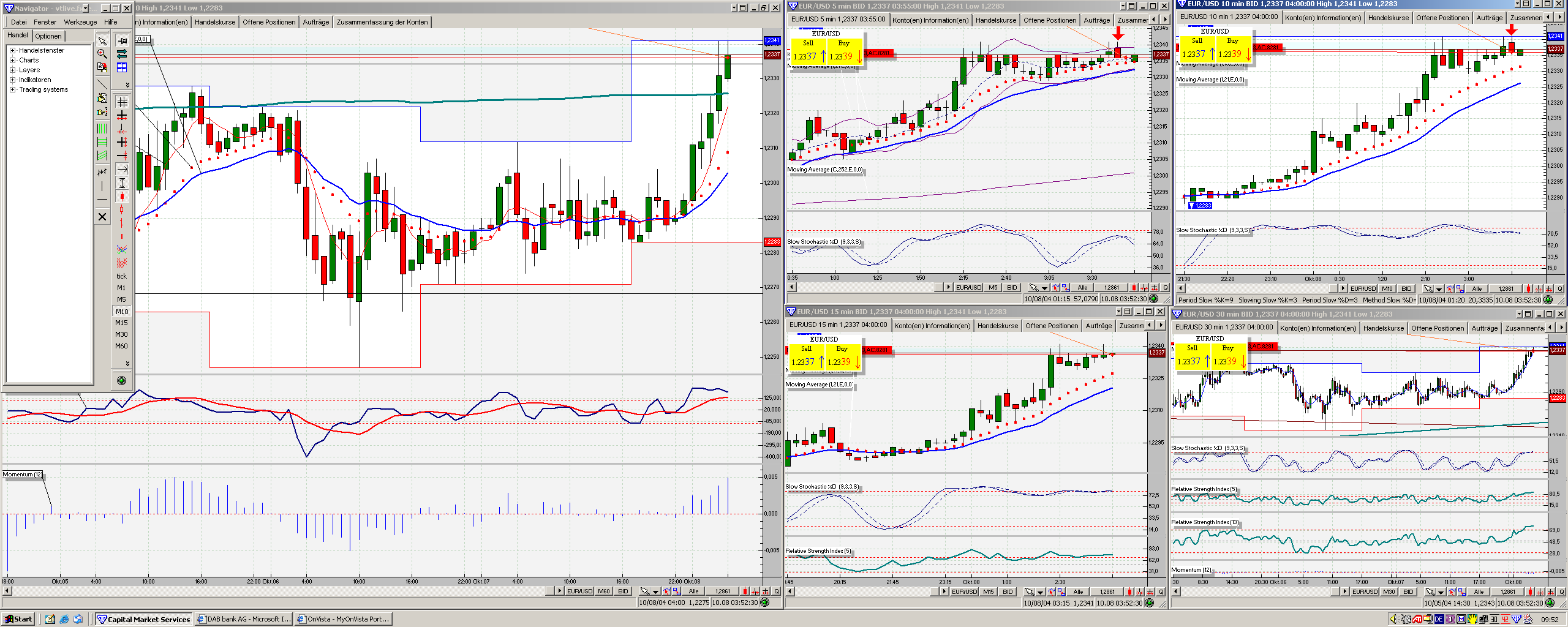
Task: Open the Fenster menu
Action: pyautogui.click(x=45, y=22)
